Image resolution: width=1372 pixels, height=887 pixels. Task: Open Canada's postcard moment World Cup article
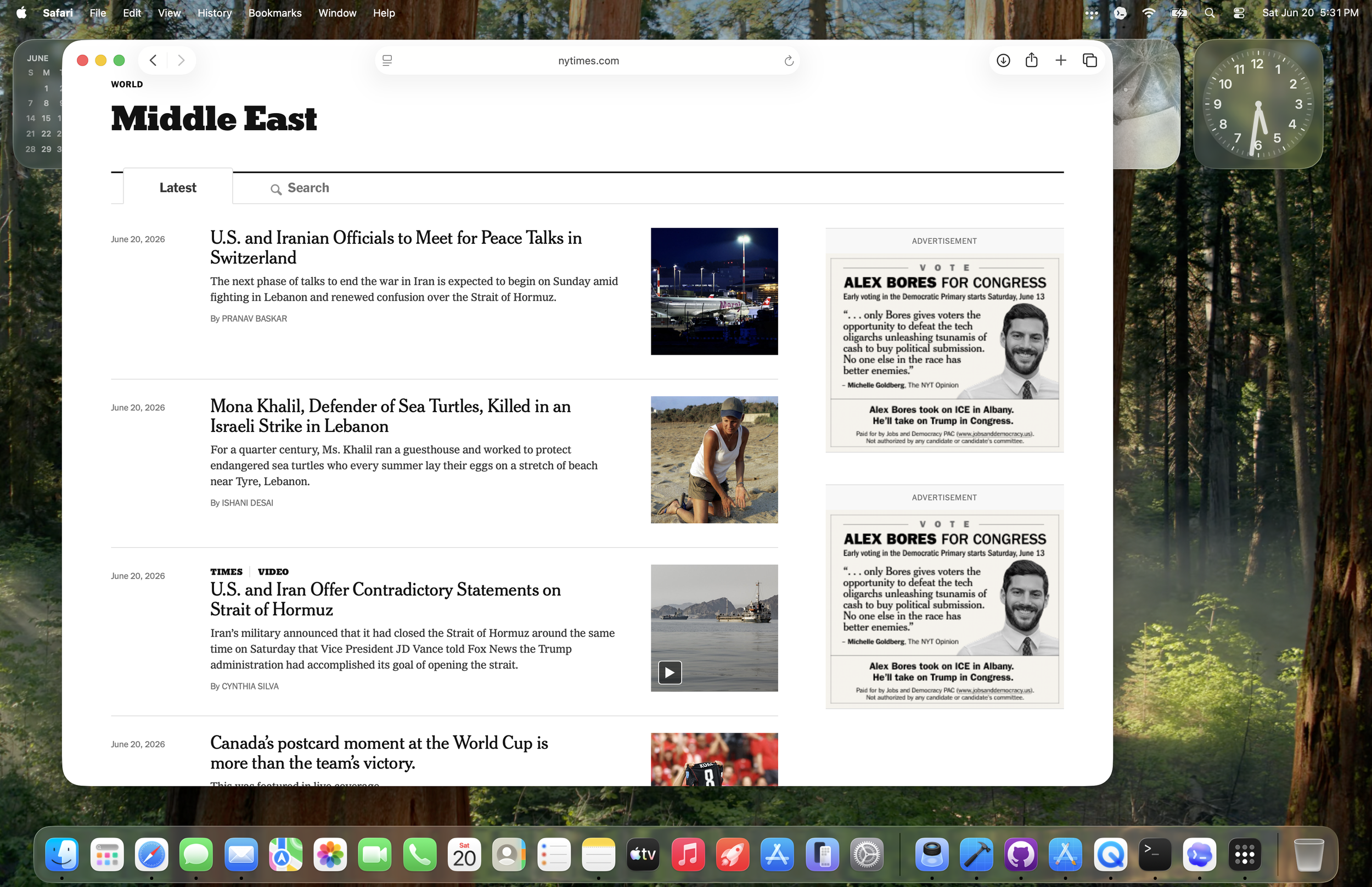[x=379, y=753]
